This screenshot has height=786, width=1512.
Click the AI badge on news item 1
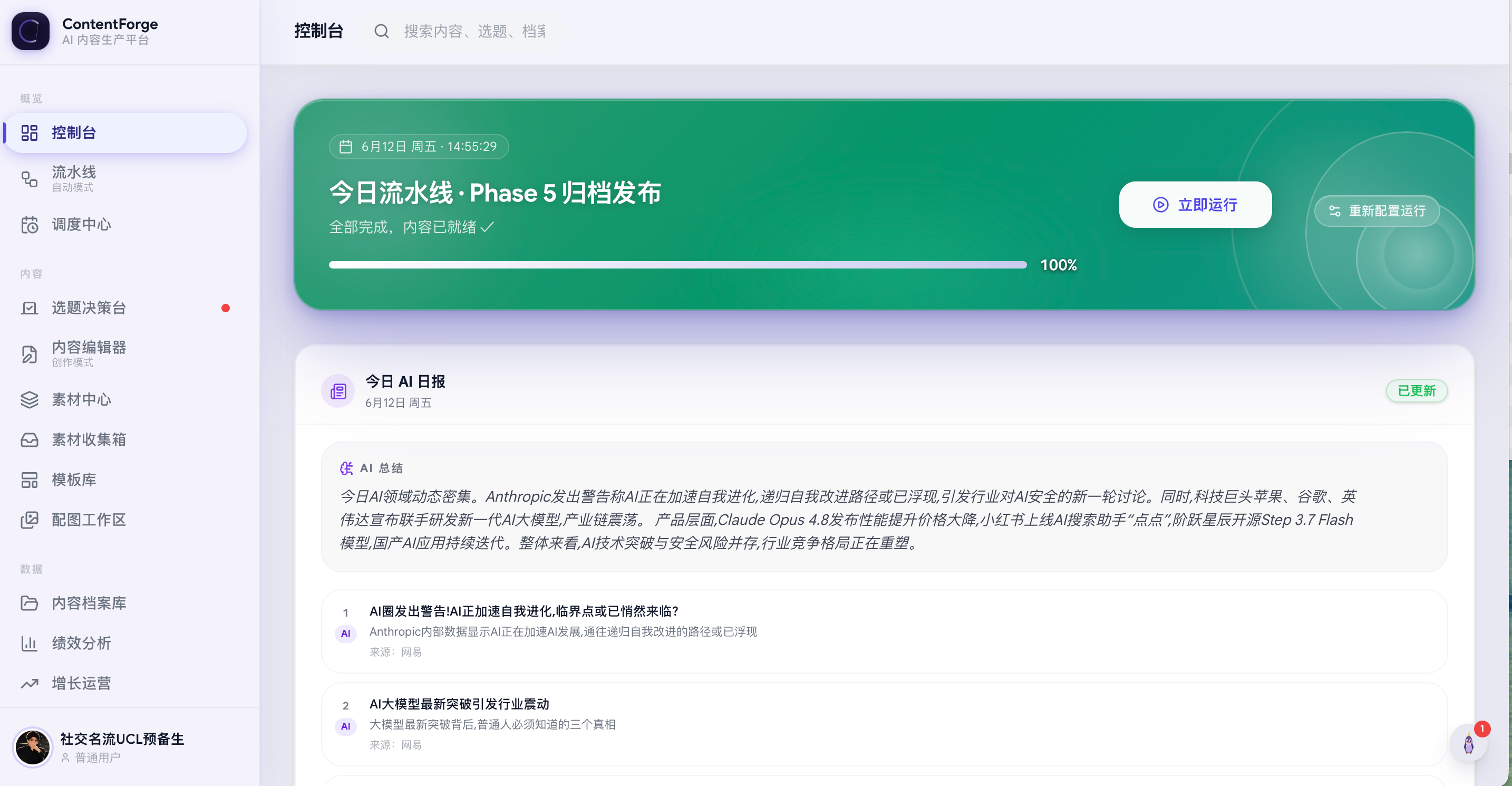[x=346, y=633]
